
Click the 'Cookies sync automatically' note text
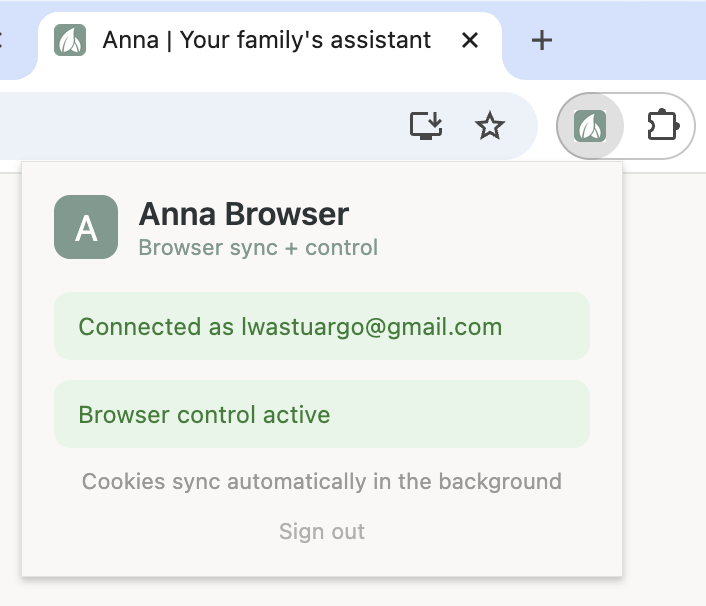pos(322,481)
